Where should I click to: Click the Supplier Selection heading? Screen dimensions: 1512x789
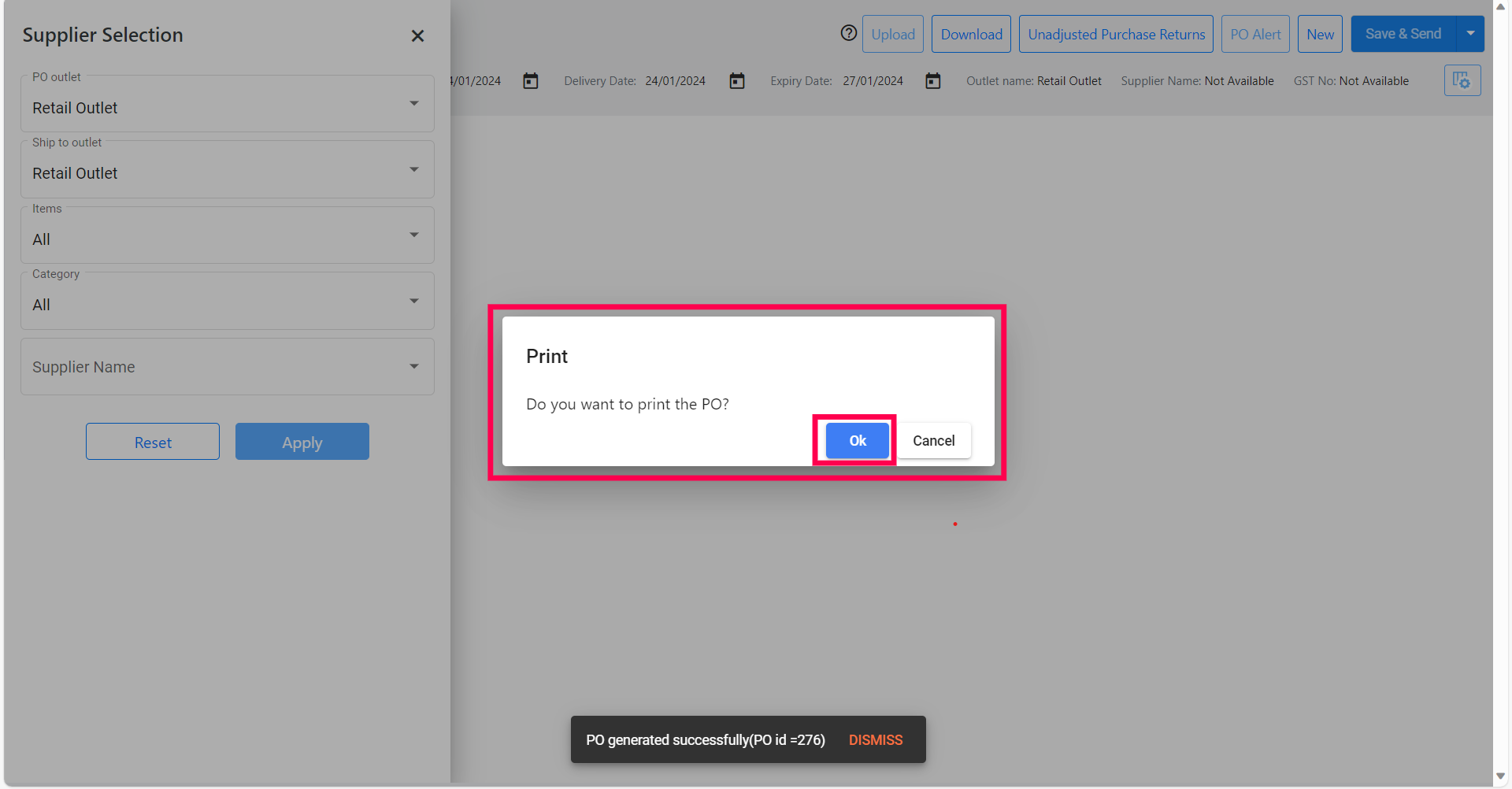[102, 35]
